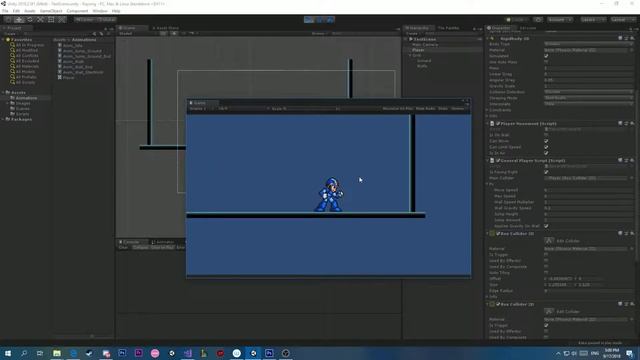Click the Pause button in toolbar

(x=320, y=19)
